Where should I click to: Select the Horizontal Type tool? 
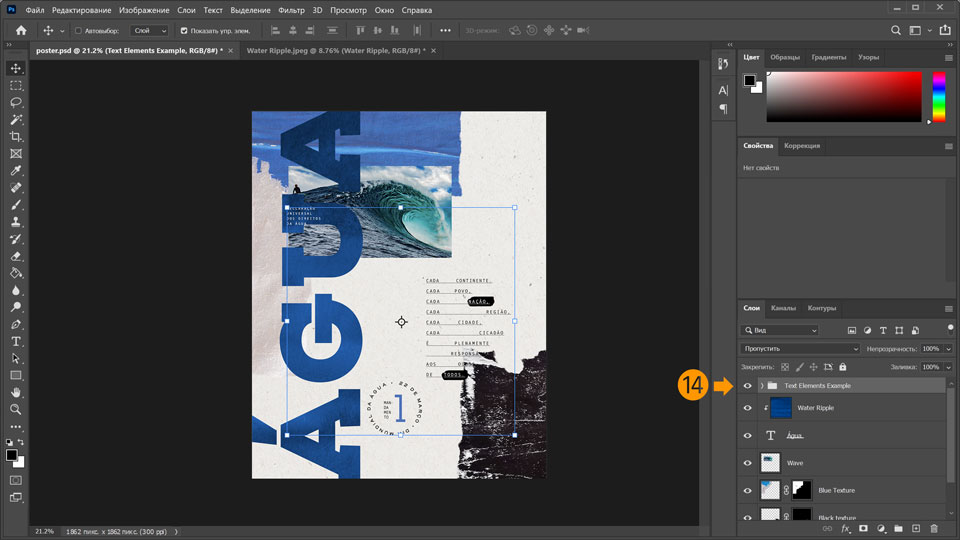tap(16, 341)
